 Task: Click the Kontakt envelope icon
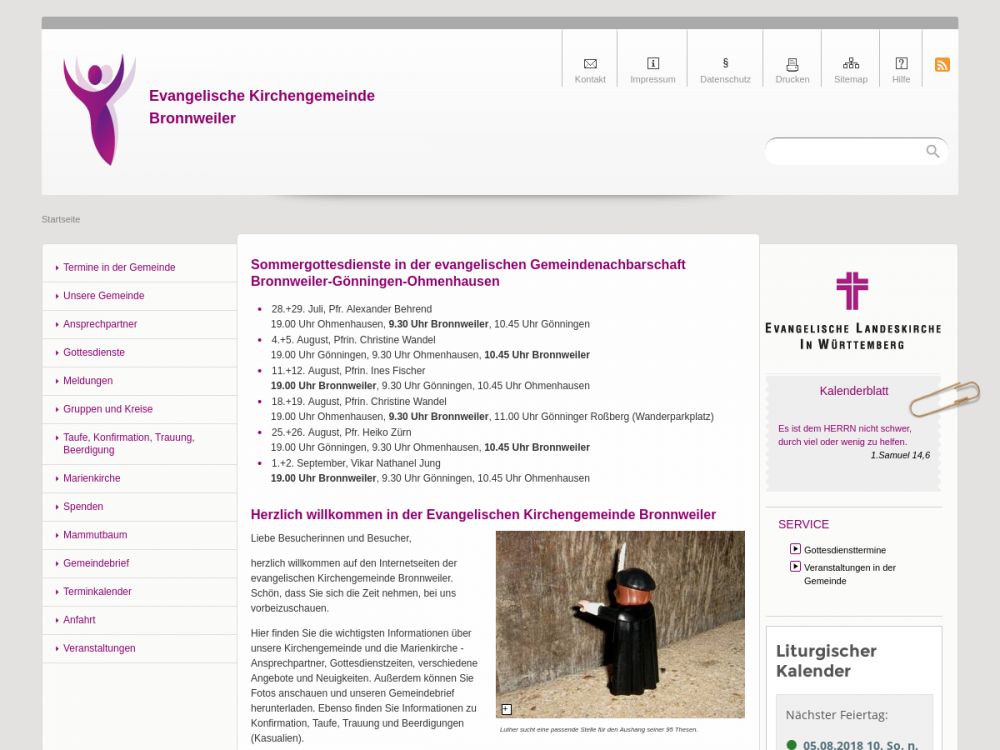(x=590, y=64)
